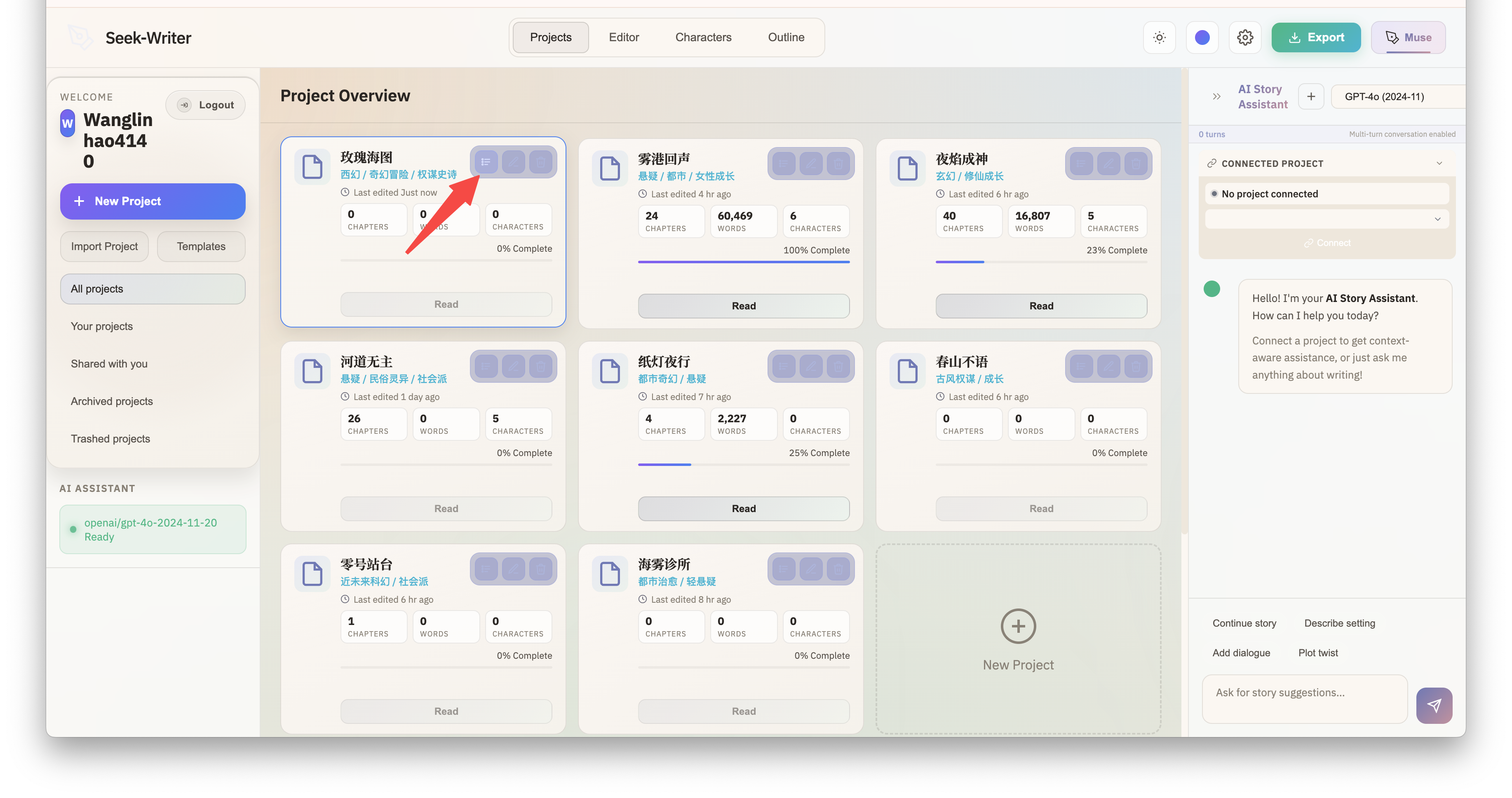Click 100% Complete progress bar of 雾港回声
Viewport: 1512px width, 798px height.
[x=744, y=262]
